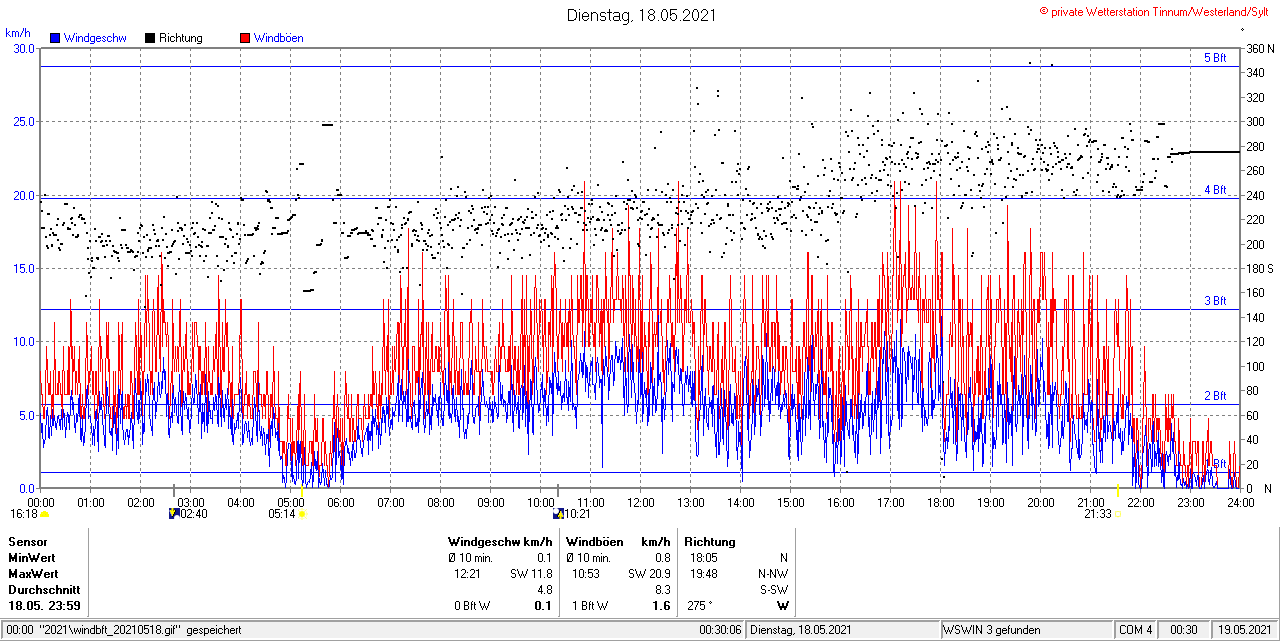The width and height of the screenshot is (1280, 641).
Task: Click the sunrise icon next to 05:14
Action: coord(303,515)
